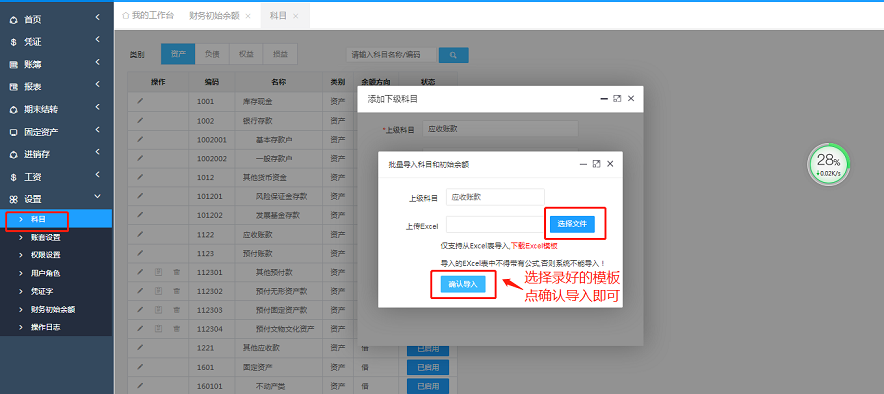Select the 权益 category tab
The height and width of the screenshot is (394, 884).
pos(246,54)
